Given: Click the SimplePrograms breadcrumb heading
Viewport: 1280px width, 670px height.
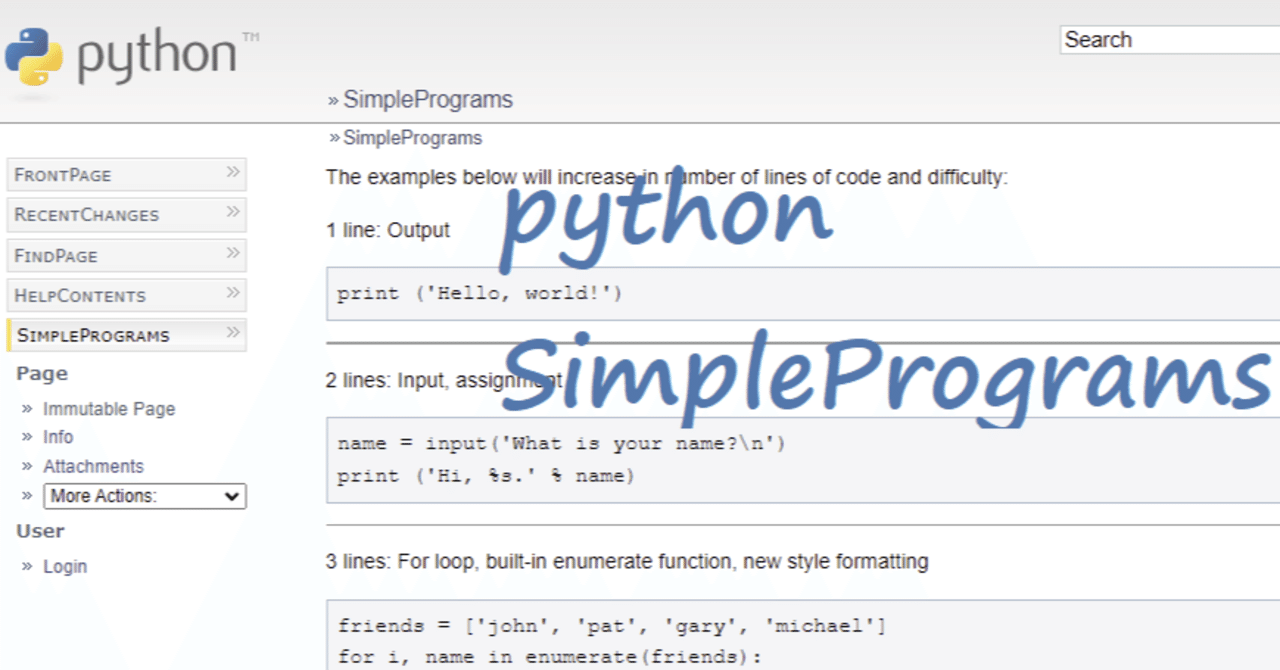Looking at the screenshot, I should click(x=427, y=99).
